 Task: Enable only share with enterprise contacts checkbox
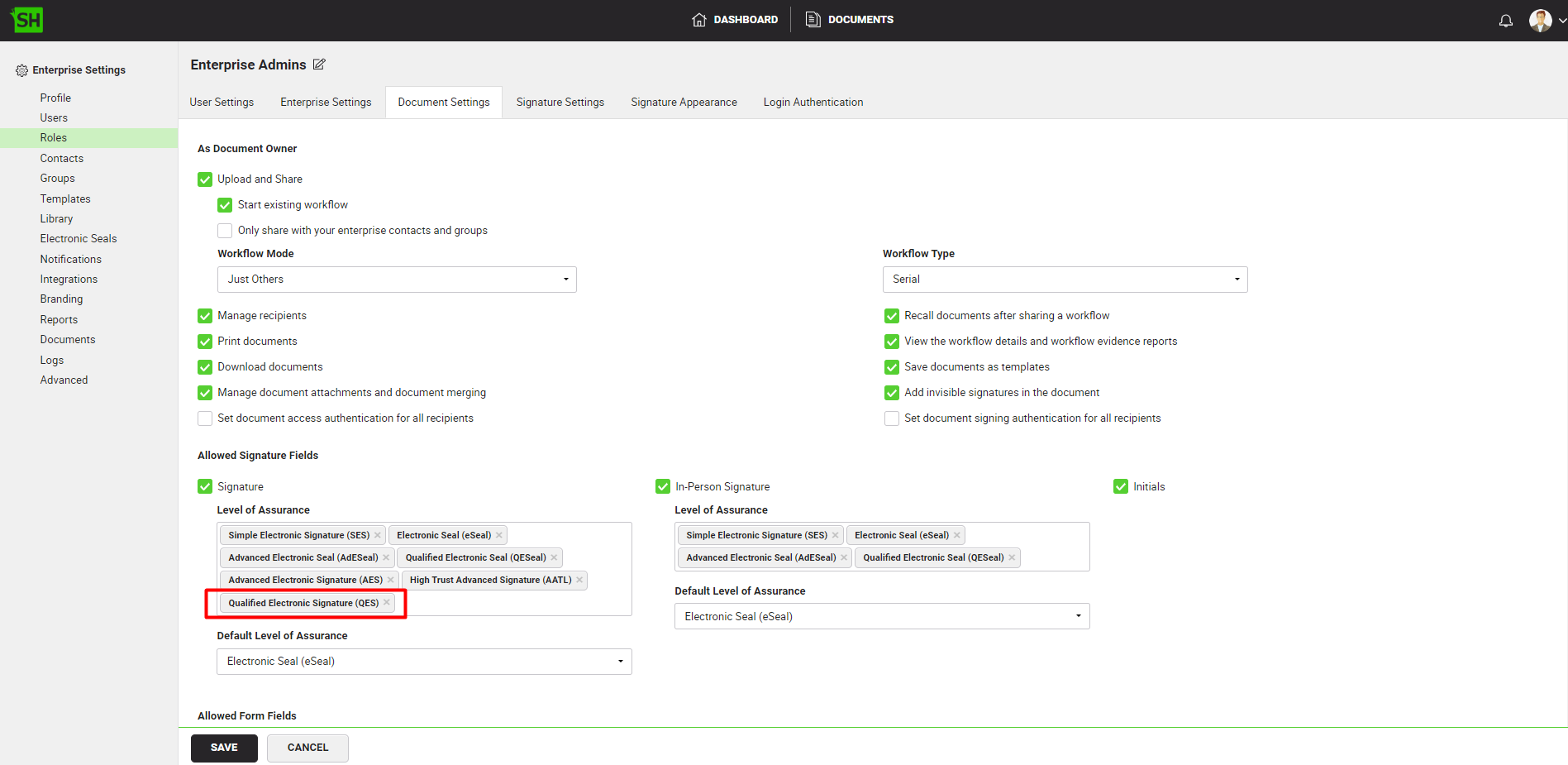[x=225, y=231]
